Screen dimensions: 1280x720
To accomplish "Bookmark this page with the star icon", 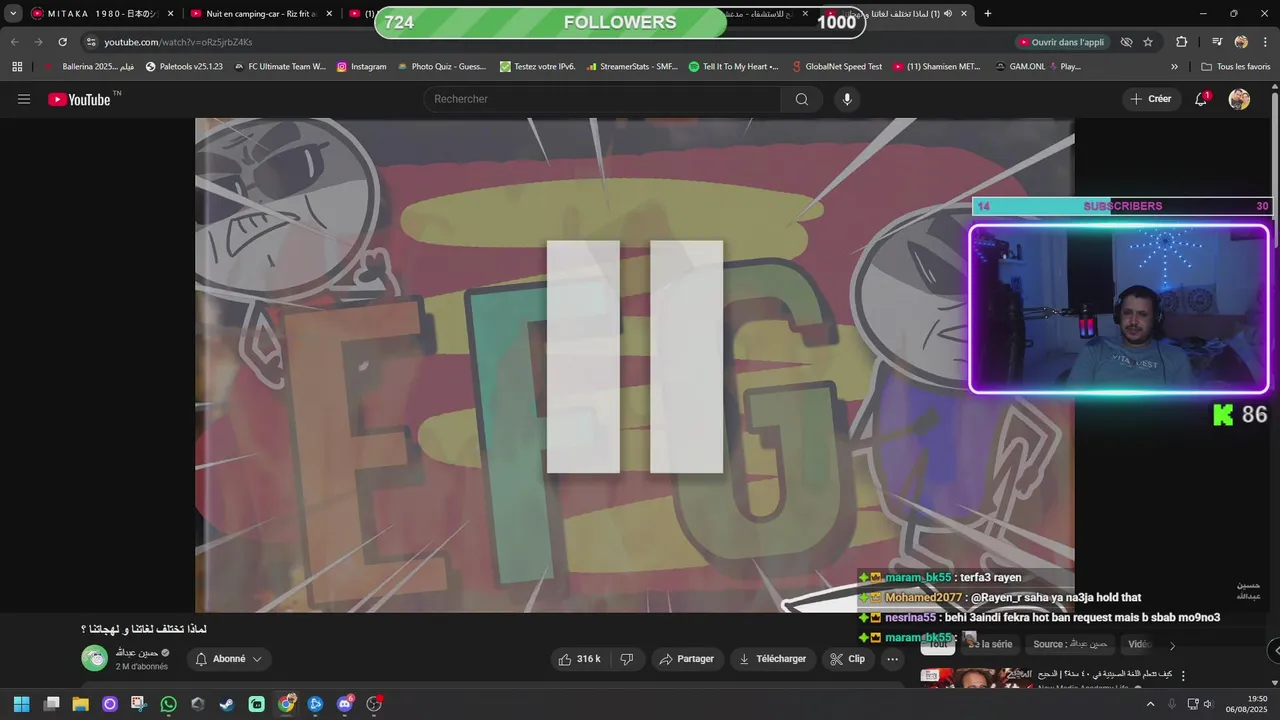I will pyautogui.click(x=1148, y=42).
